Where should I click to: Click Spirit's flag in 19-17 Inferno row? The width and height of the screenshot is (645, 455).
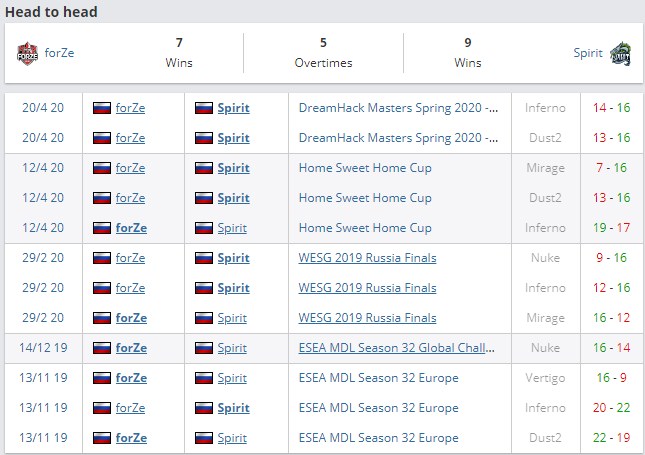pyautogui.click(x=204, y=228)
